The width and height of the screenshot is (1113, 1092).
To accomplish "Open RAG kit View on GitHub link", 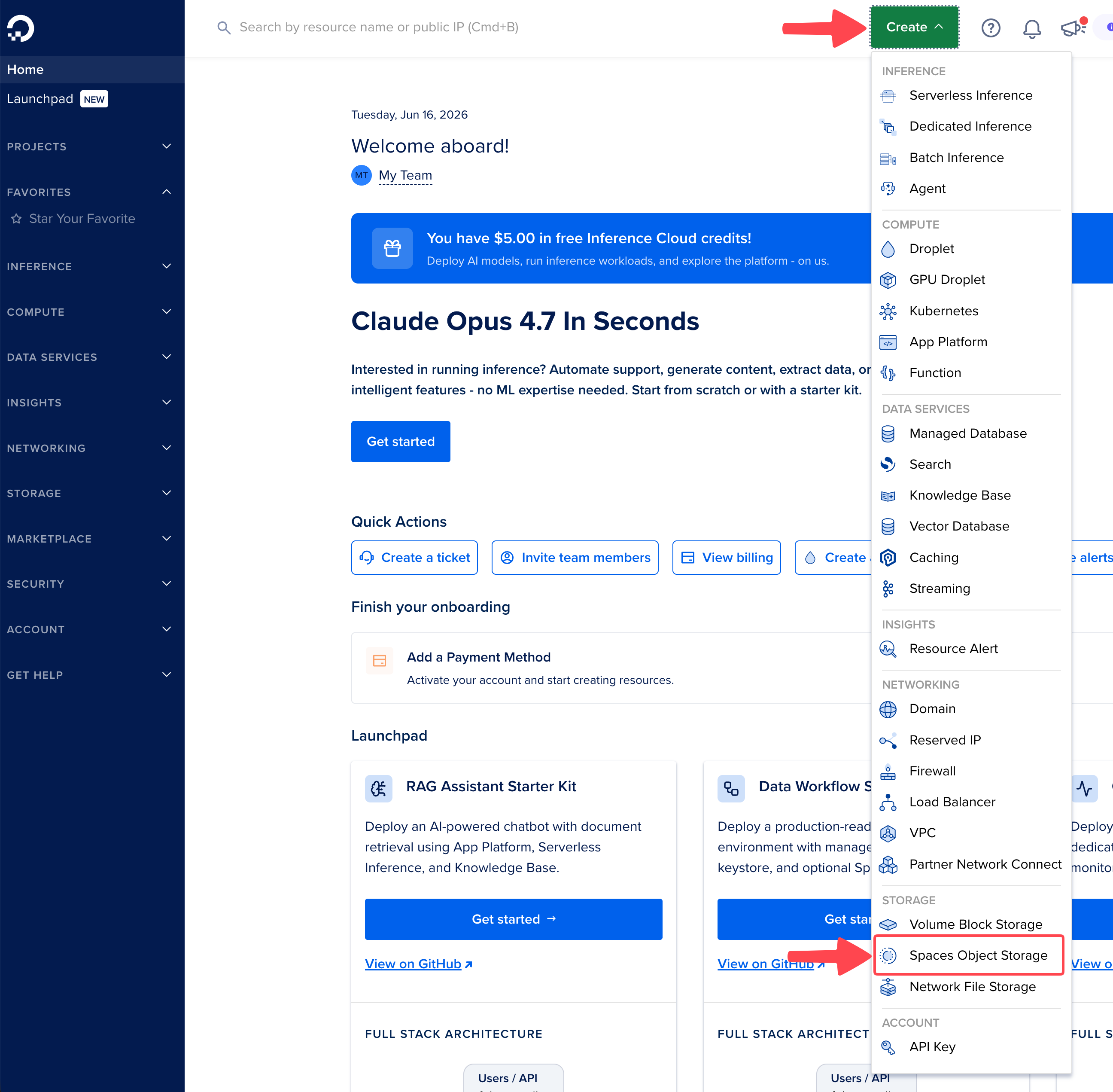I will tap(419, 964).
